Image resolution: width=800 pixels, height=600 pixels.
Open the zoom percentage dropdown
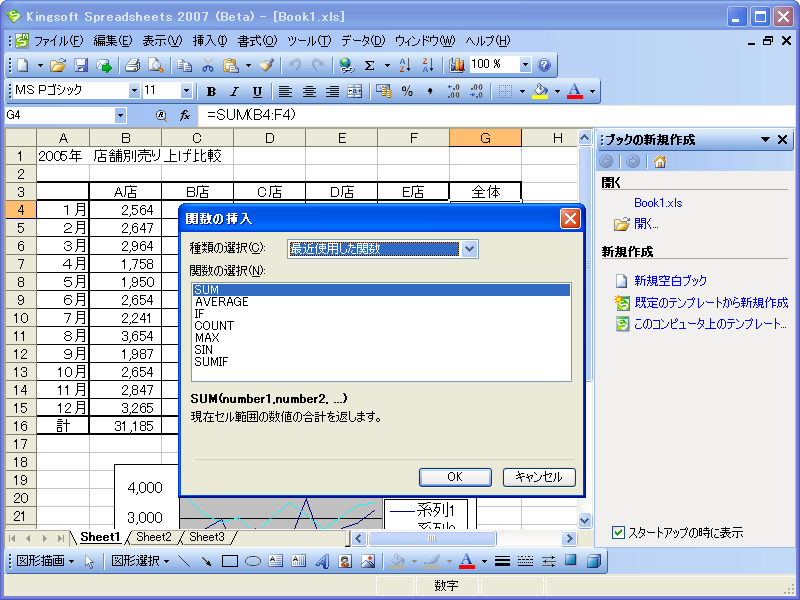tap(526, 65)
